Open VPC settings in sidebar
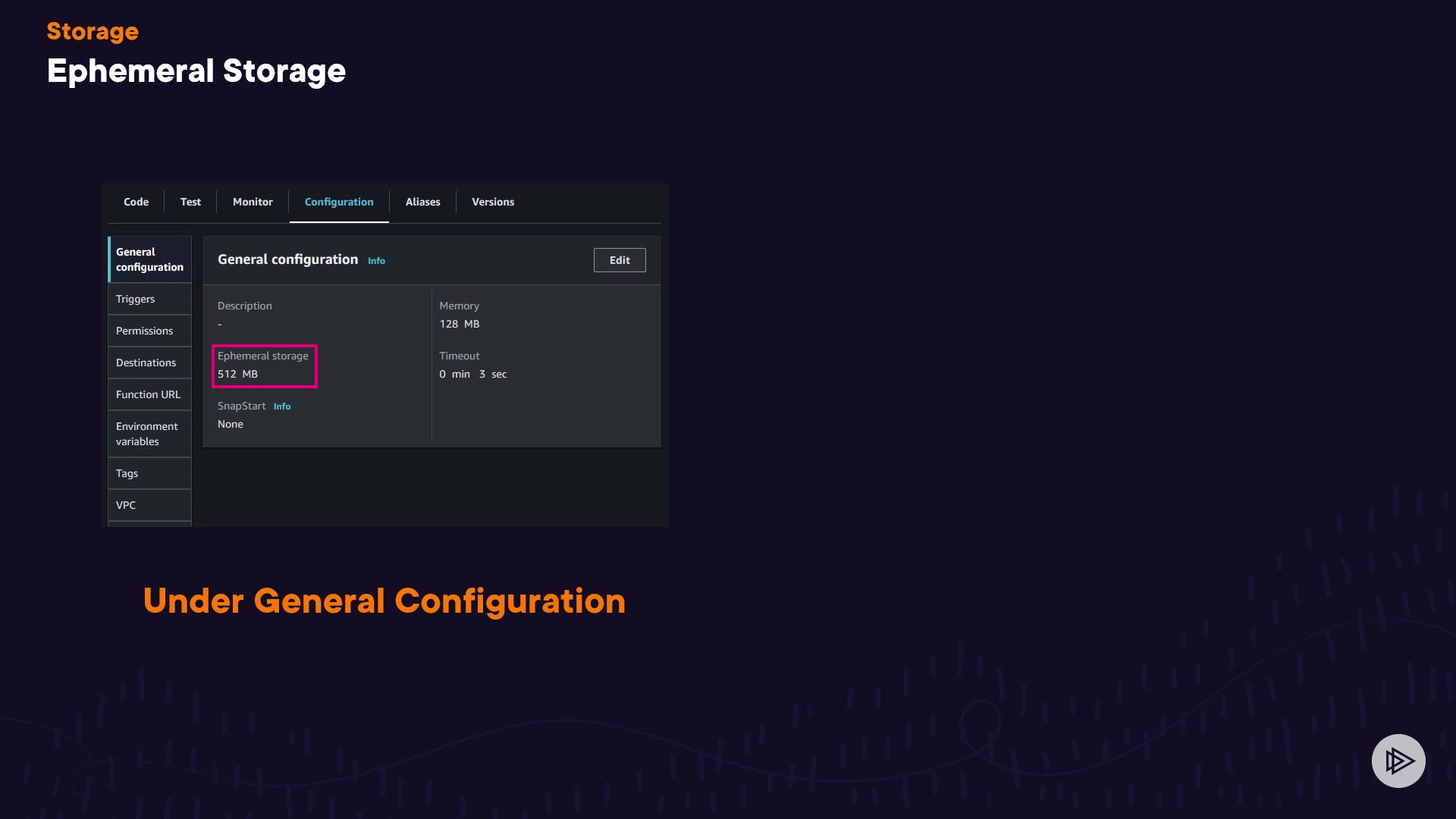Image resolution: width=1456 pixels, height=819 pixels. tap(126, 505)
